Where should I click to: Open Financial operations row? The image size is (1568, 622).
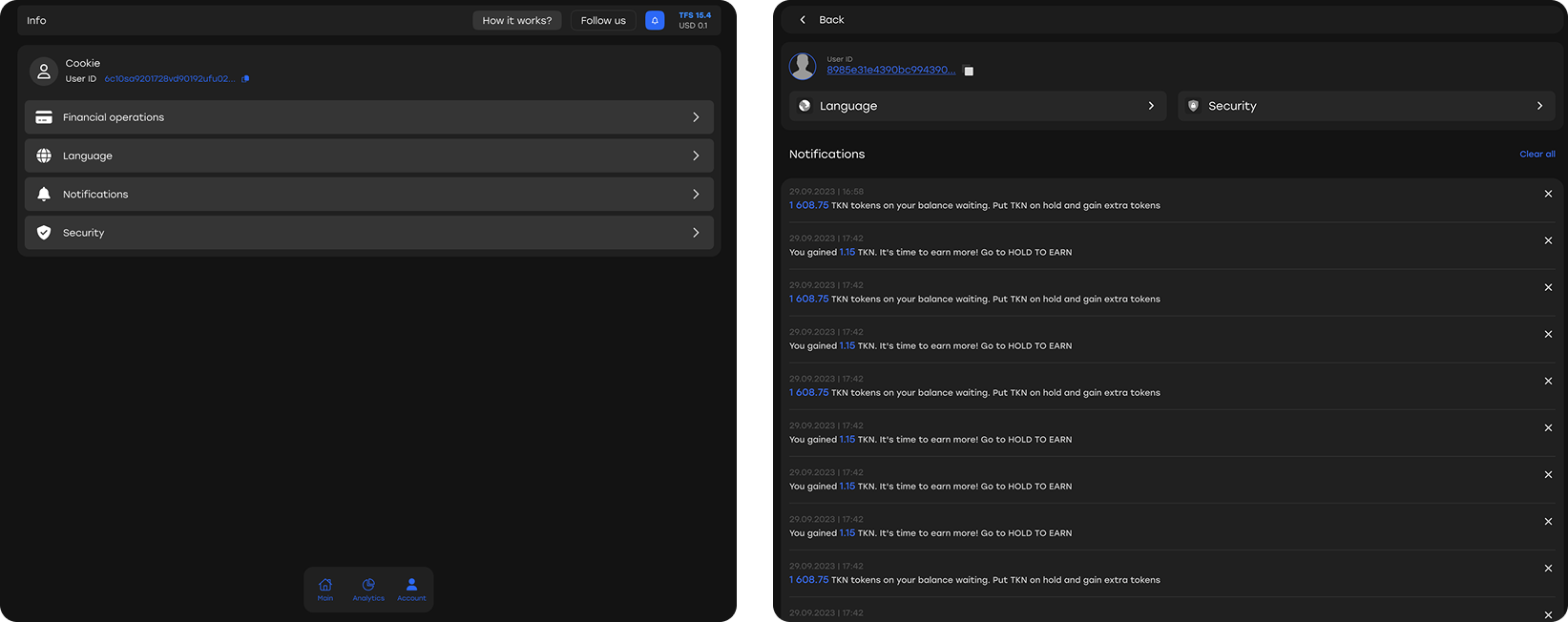click(368, 117)
